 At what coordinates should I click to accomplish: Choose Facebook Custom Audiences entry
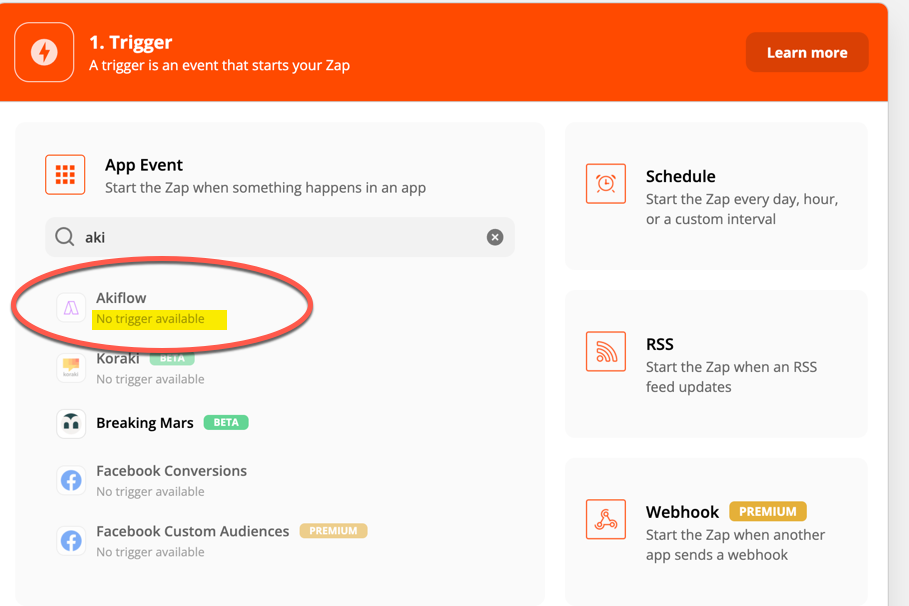click(192, 531)
